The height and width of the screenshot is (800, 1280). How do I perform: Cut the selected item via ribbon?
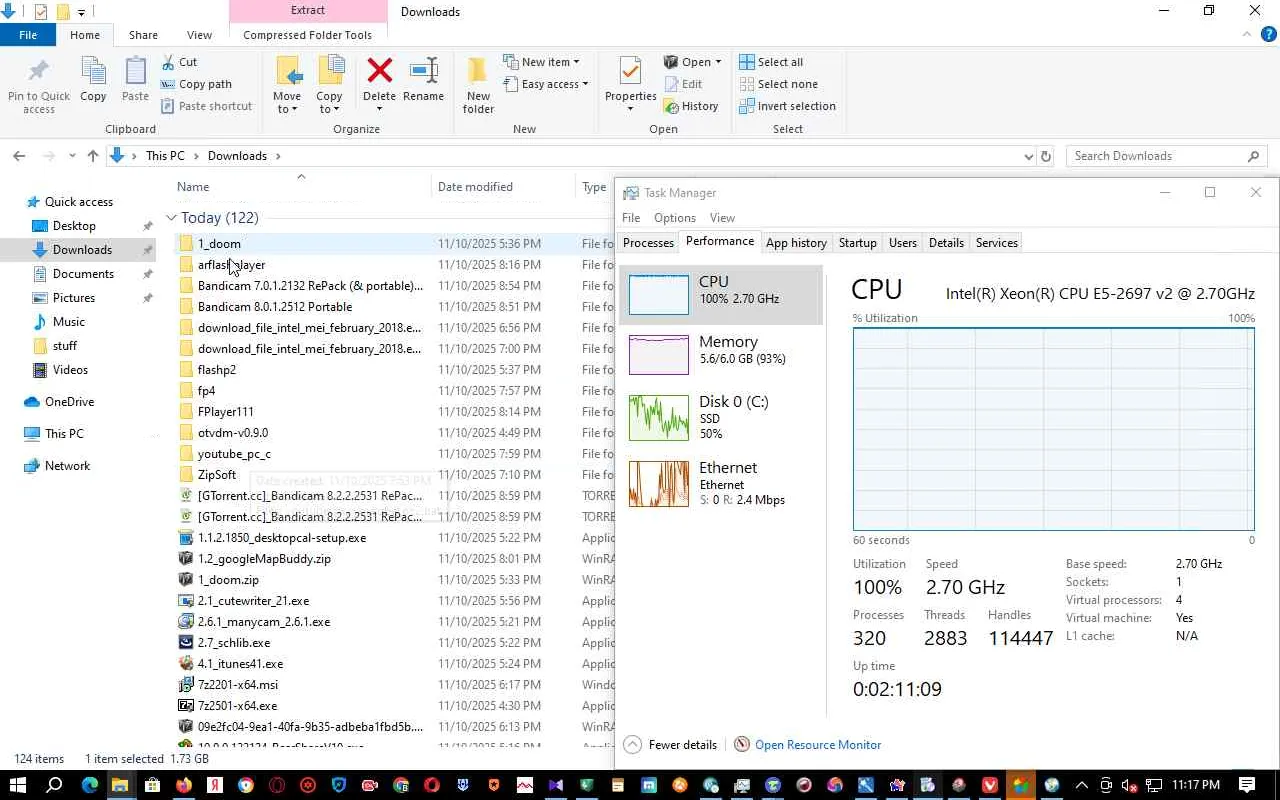coord(178,62)
